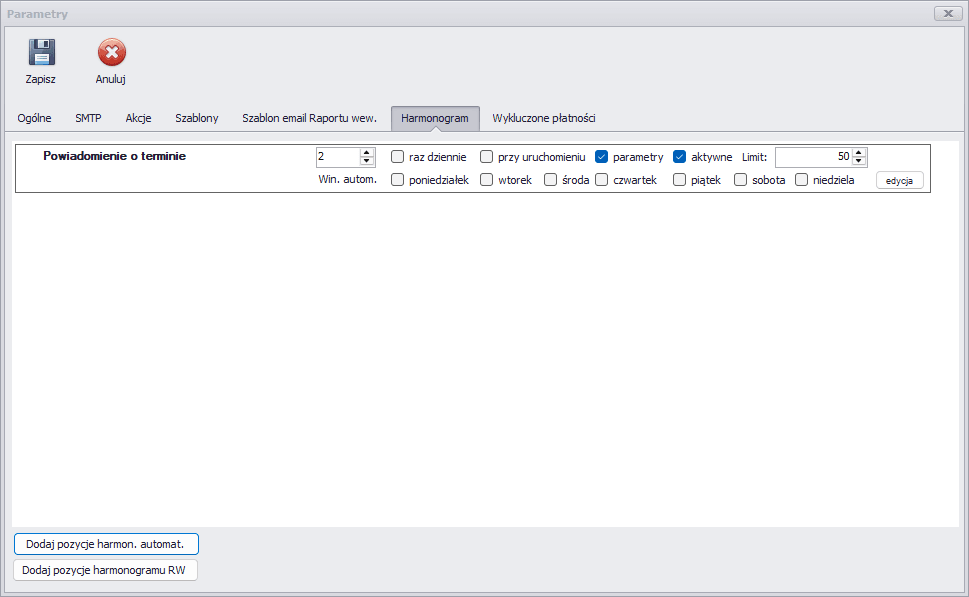Increase the day count spinner value
969x597 pixels.
[367, 153]
